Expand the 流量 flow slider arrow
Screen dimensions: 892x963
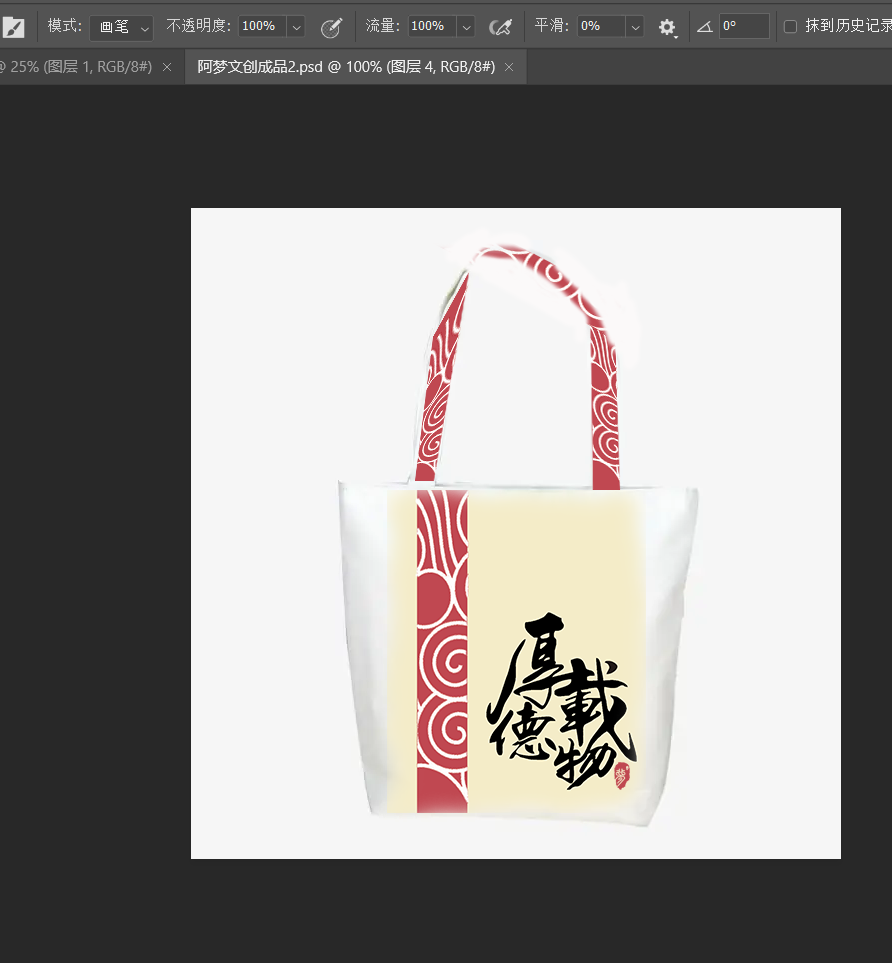click(466, 27)
